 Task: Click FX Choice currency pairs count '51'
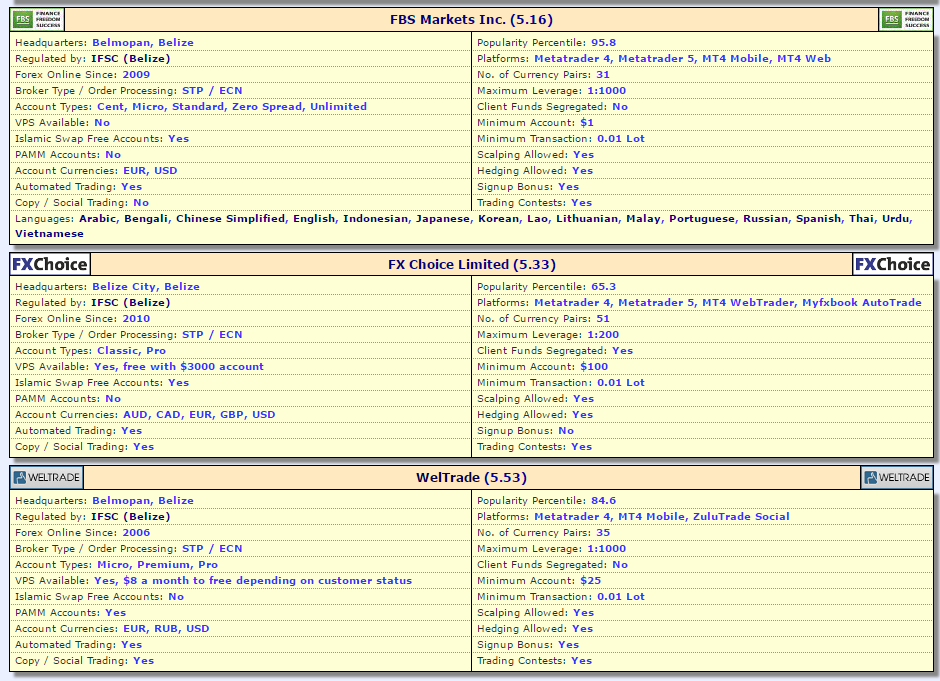tap(603, 319)
